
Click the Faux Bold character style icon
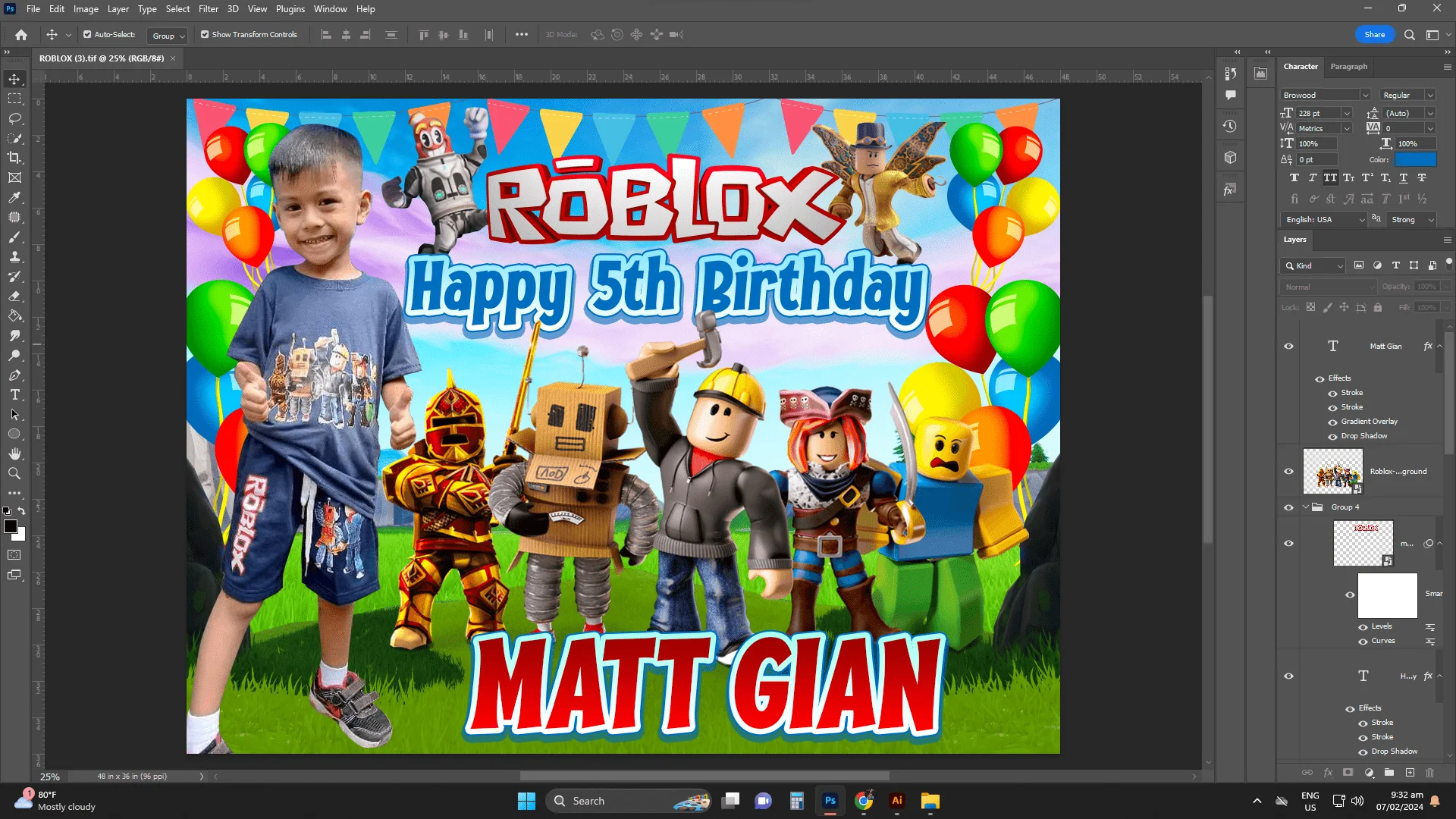pyautogui.click(x=1294, y=178)
